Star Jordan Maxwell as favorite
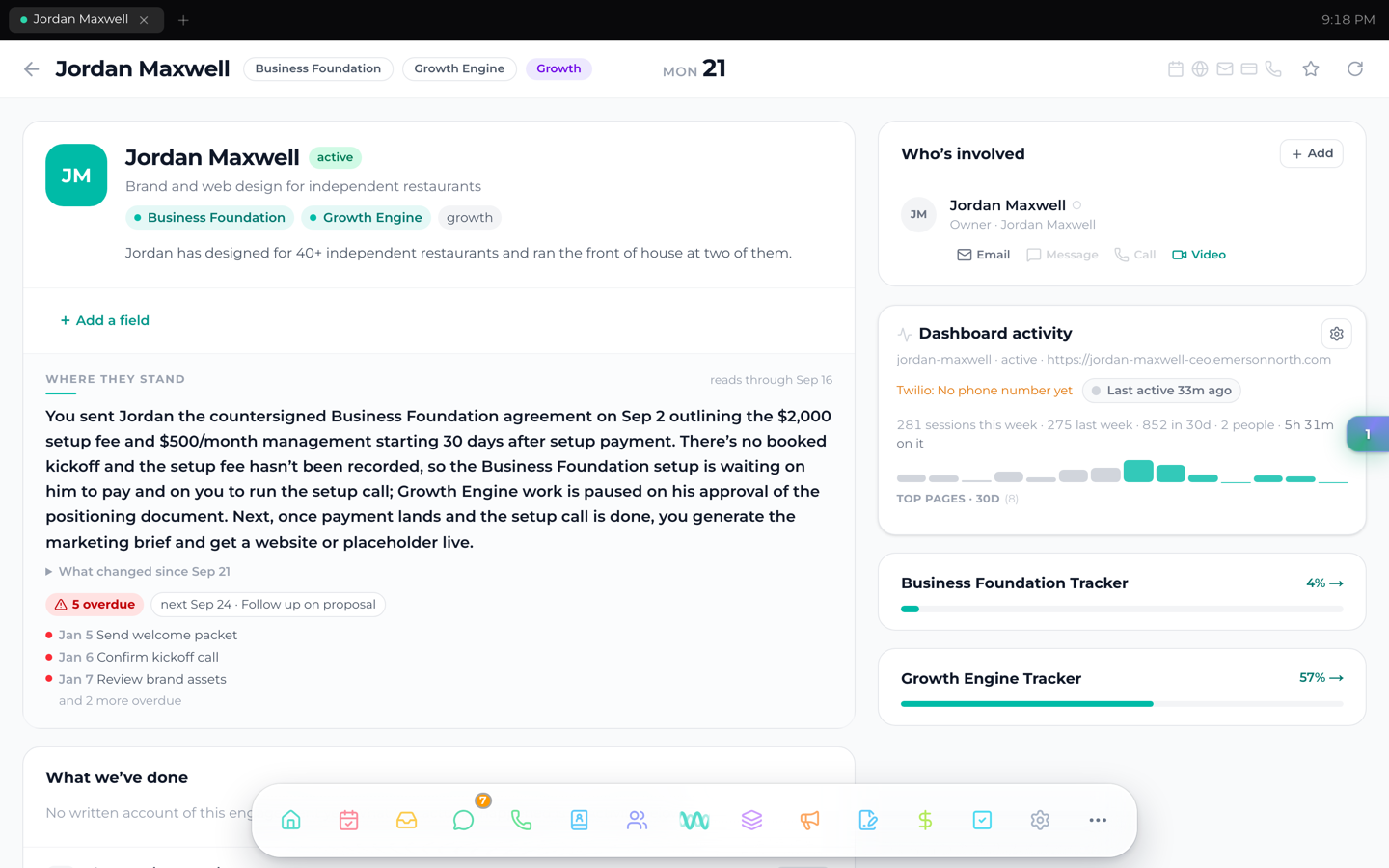1389x868 pixels. pyautogui.click(x=1310, y=68)
